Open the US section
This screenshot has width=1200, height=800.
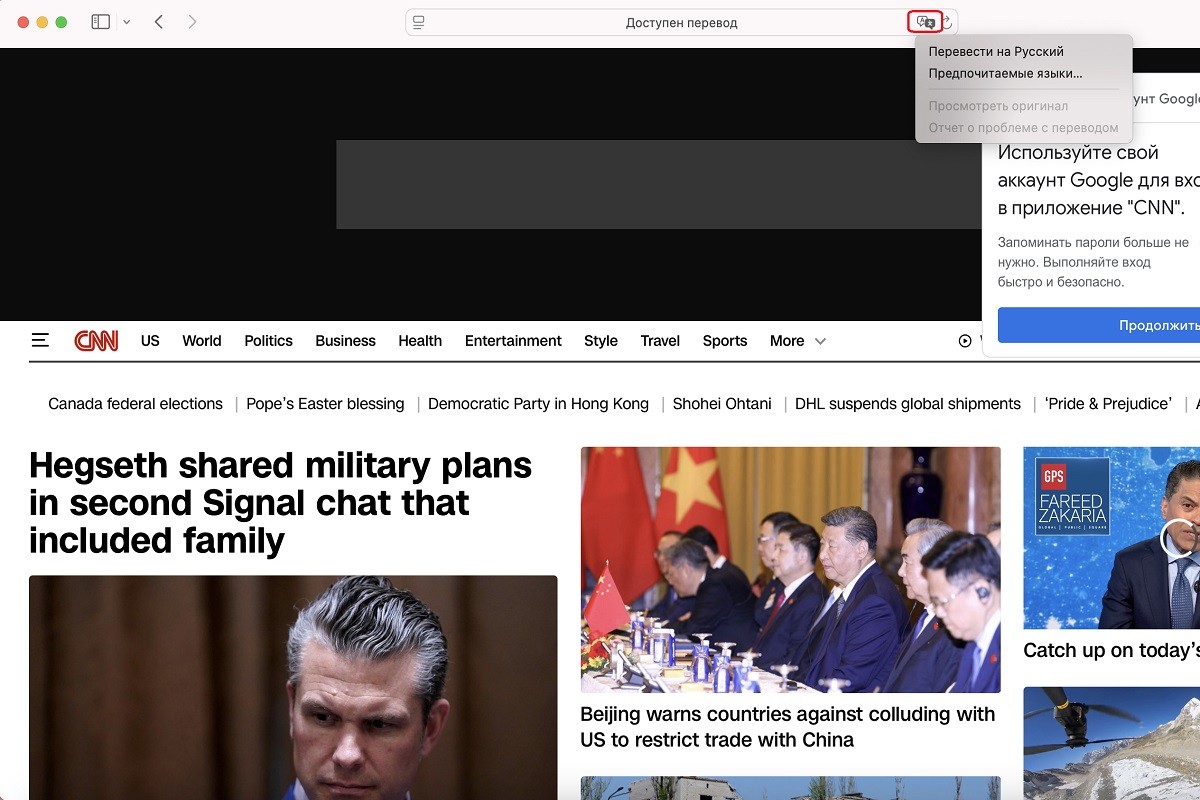[150, 341]
